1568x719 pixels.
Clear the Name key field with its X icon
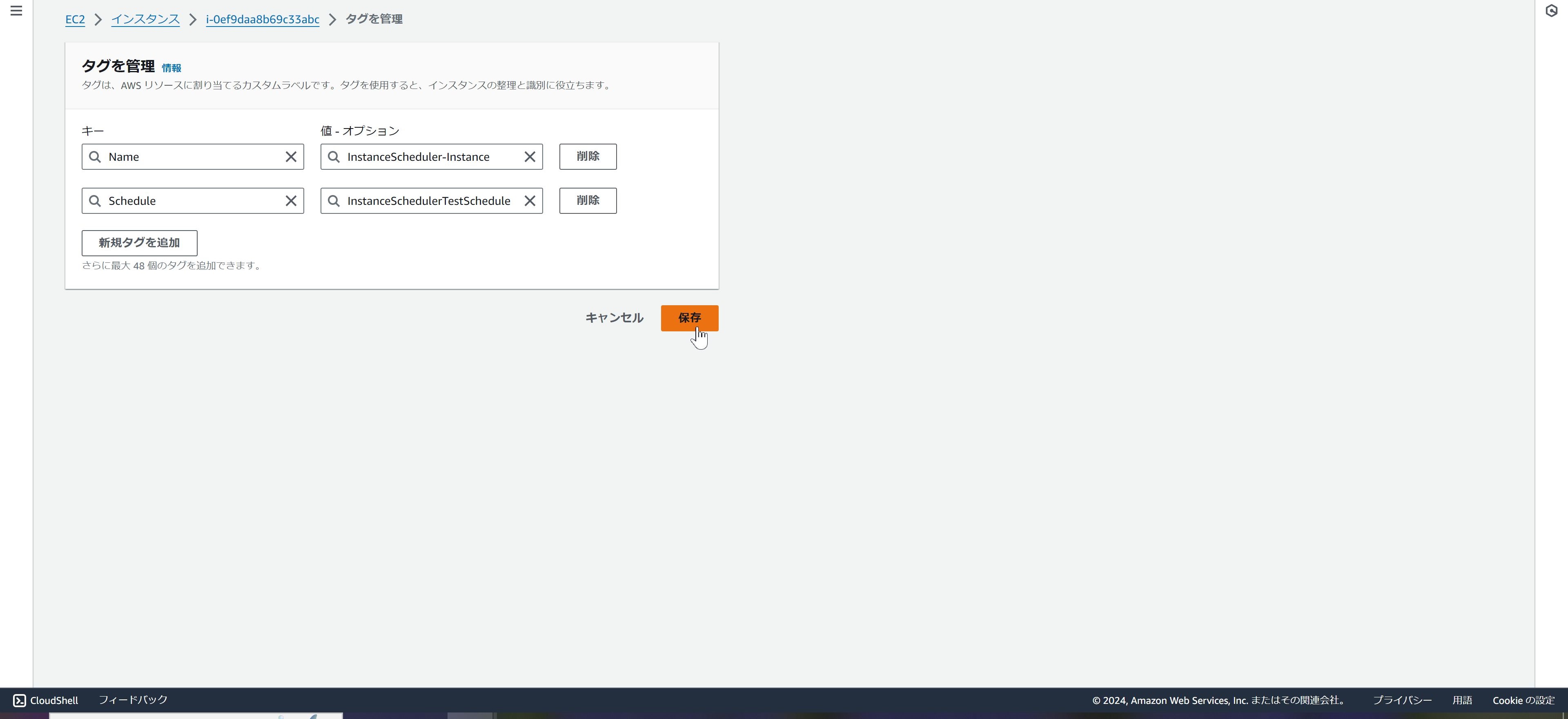(x=290, y=156)
